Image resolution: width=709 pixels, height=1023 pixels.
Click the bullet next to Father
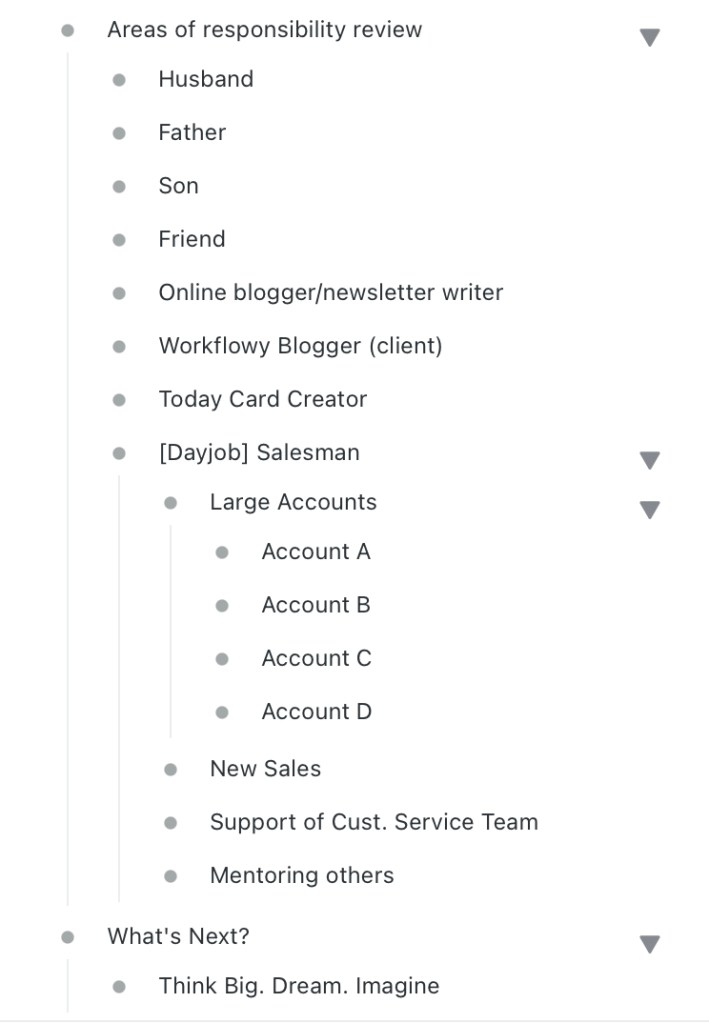[x=119, y=133]
